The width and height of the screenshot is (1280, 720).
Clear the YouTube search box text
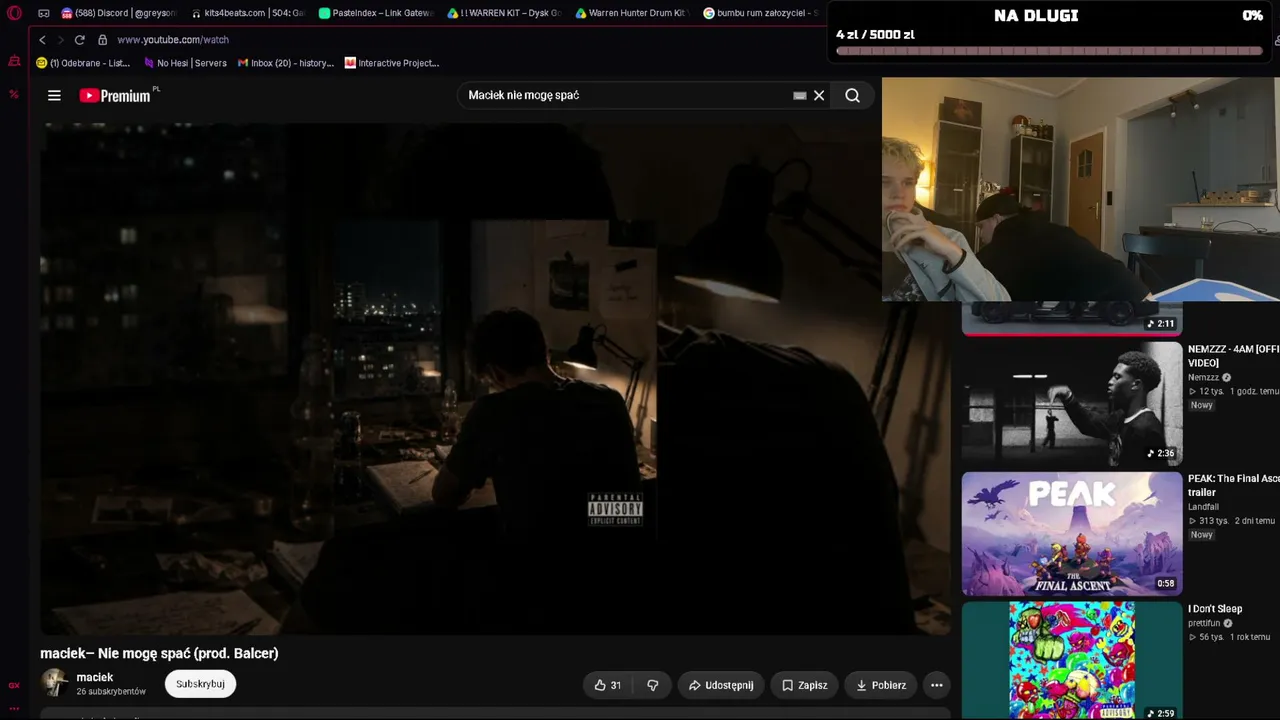819,95
